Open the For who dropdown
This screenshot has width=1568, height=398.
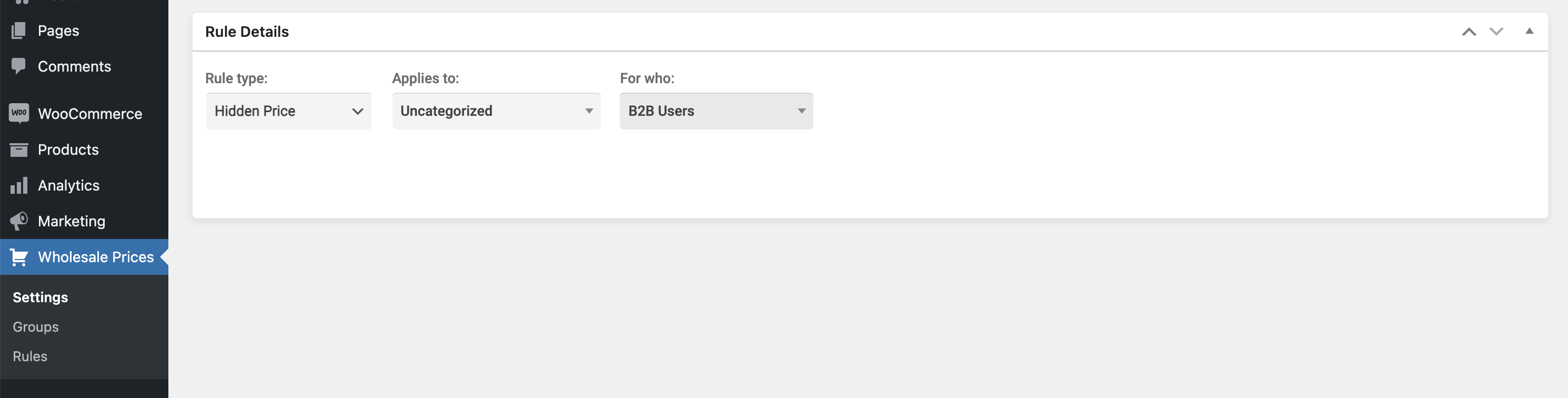click(x=717, y=111)
